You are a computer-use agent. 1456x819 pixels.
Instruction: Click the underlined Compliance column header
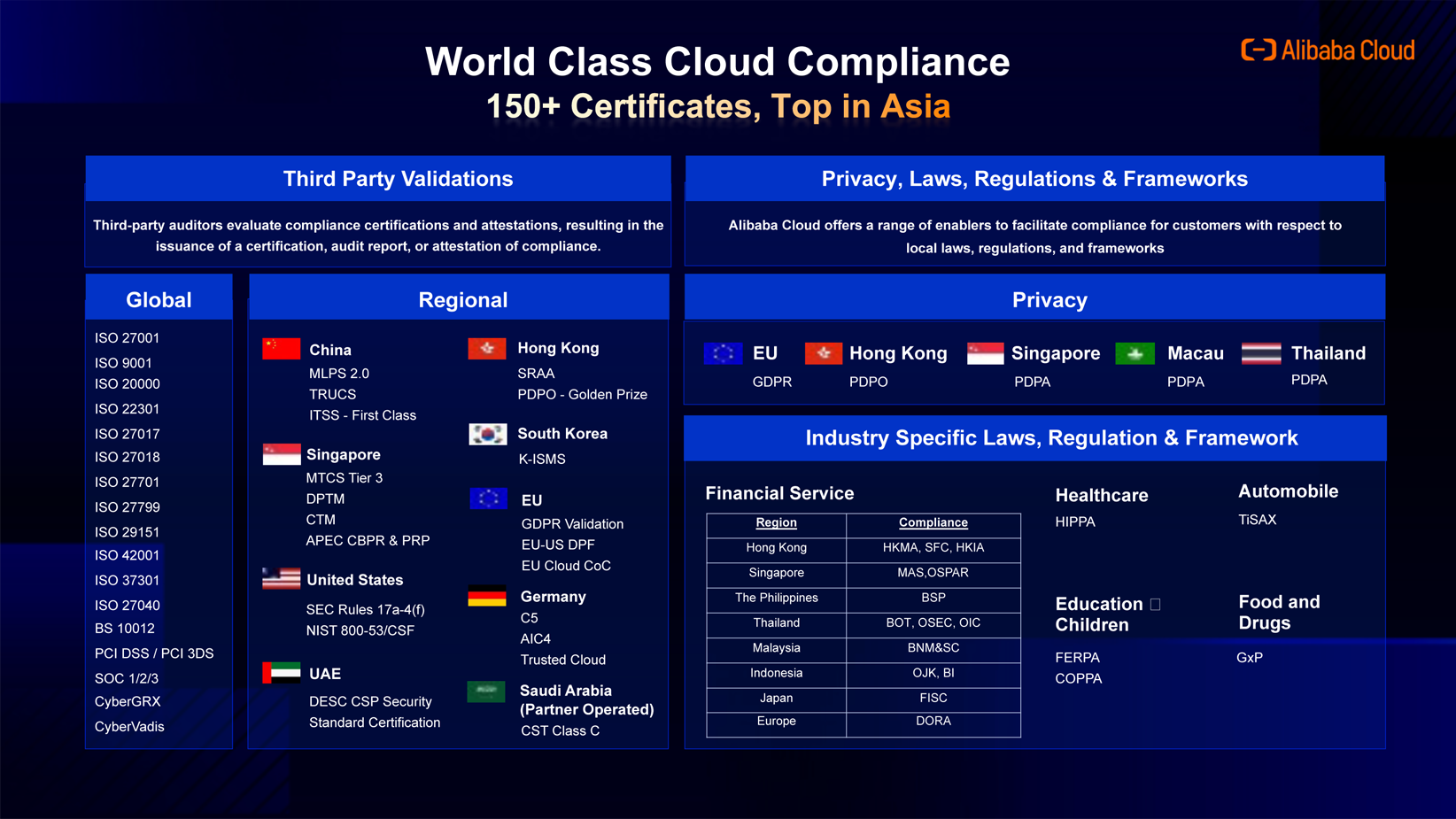coord(933,522)
